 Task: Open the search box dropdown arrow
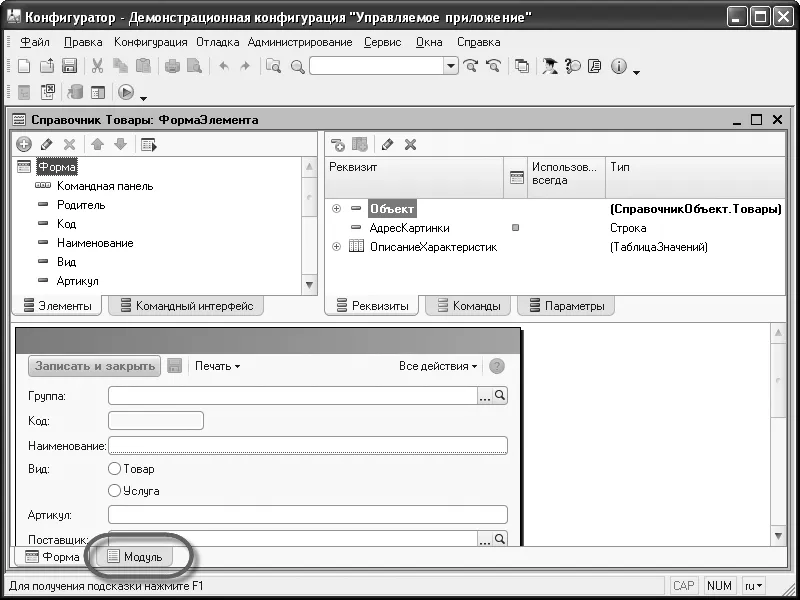click(451, 66)
